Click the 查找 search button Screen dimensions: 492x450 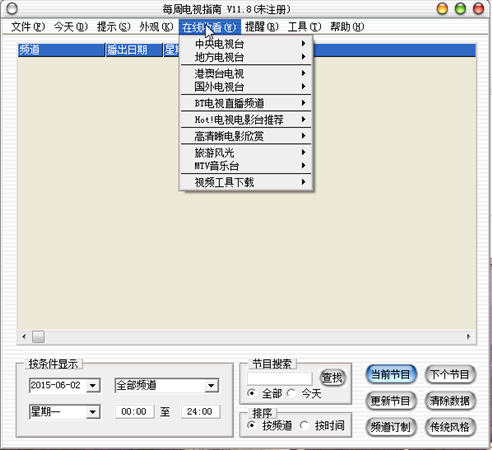(x=333, y=378)
